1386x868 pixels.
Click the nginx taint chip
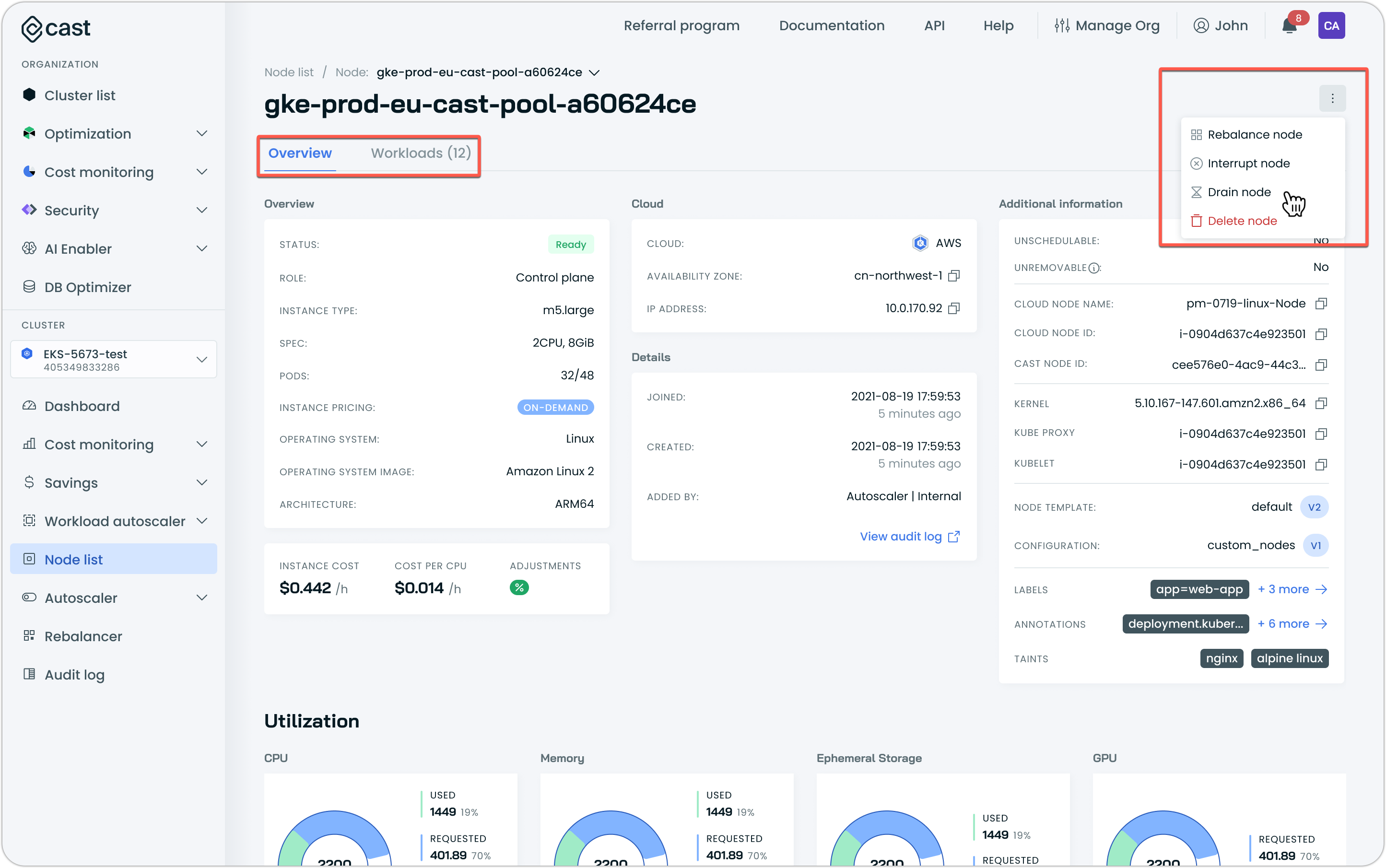[x=1221, y=658]
